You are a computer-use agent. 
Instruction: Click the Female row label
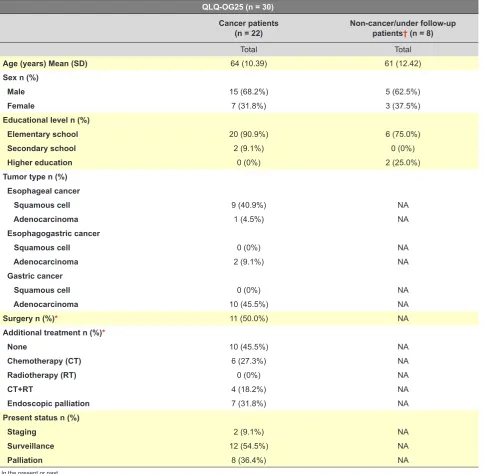(21, 106)
